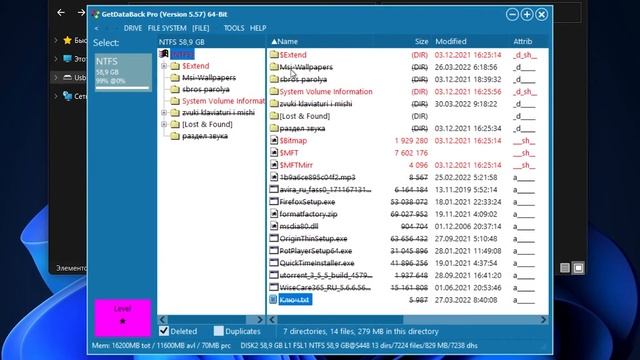Click the magenta Level star box
Viewport: 640px width, 360px height.
click(123, 318)
